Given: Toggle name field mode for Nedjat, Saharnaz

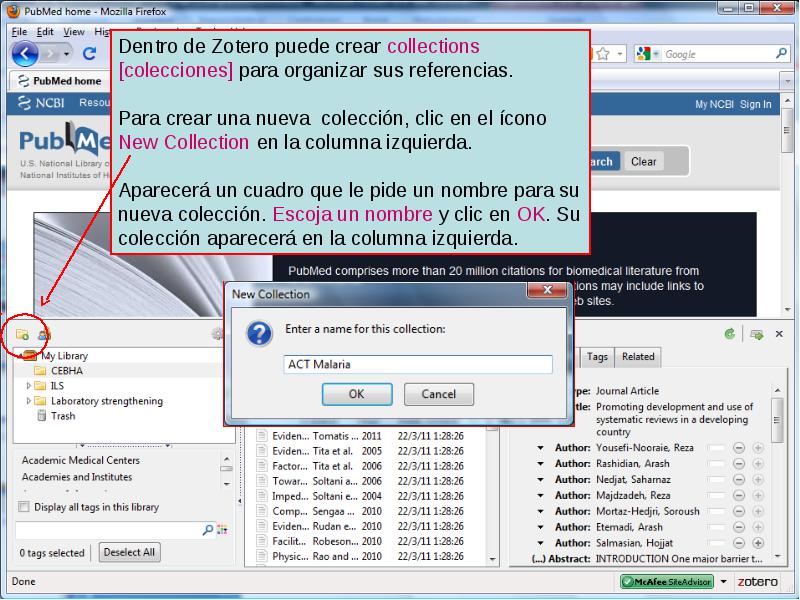Looking at the screenshot, I should click(716, 480).
